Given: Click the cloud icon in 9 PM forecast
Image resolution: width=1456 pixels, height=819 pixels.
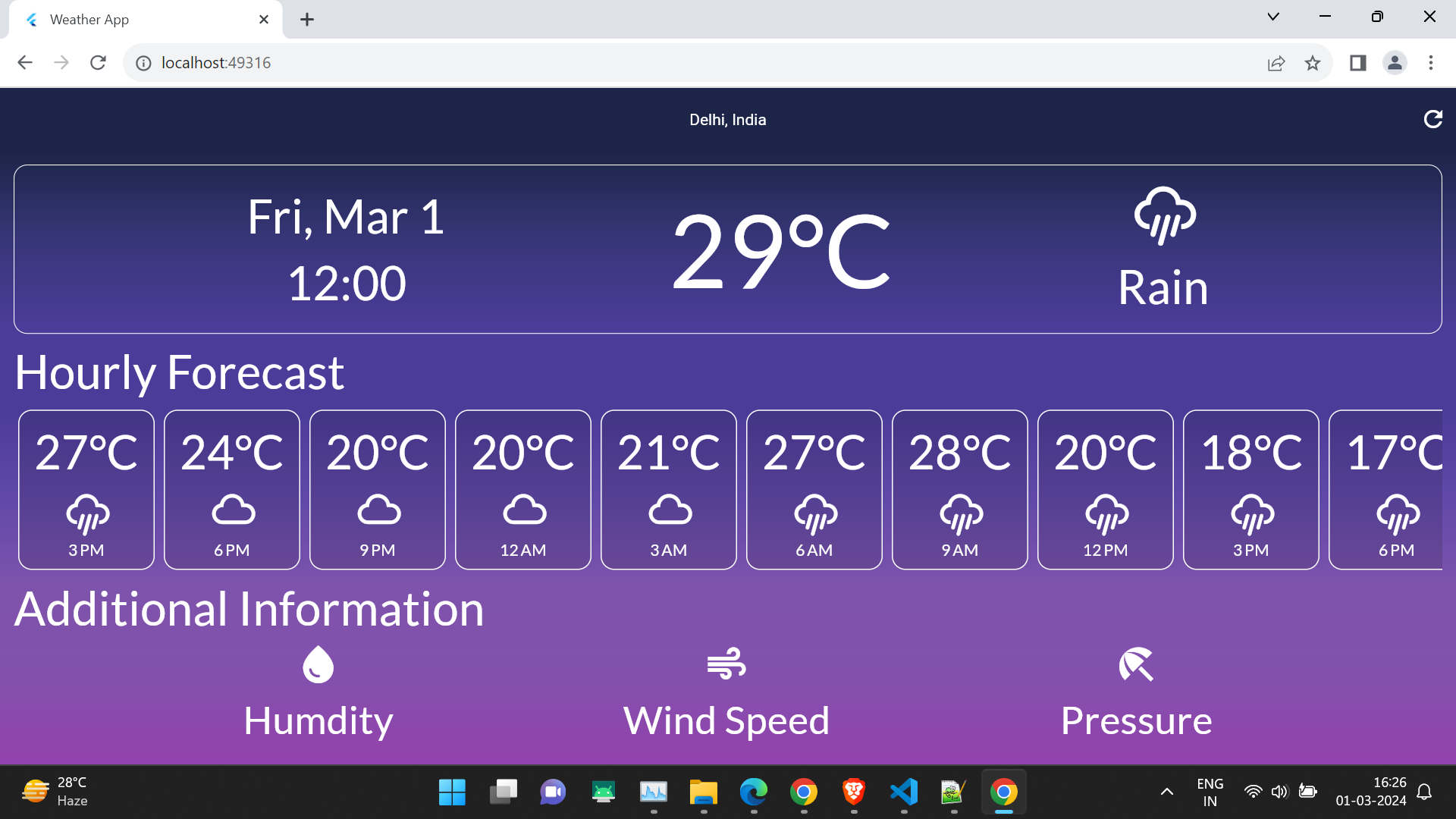Looking at the screenshot, I should [x=378, y=510].
